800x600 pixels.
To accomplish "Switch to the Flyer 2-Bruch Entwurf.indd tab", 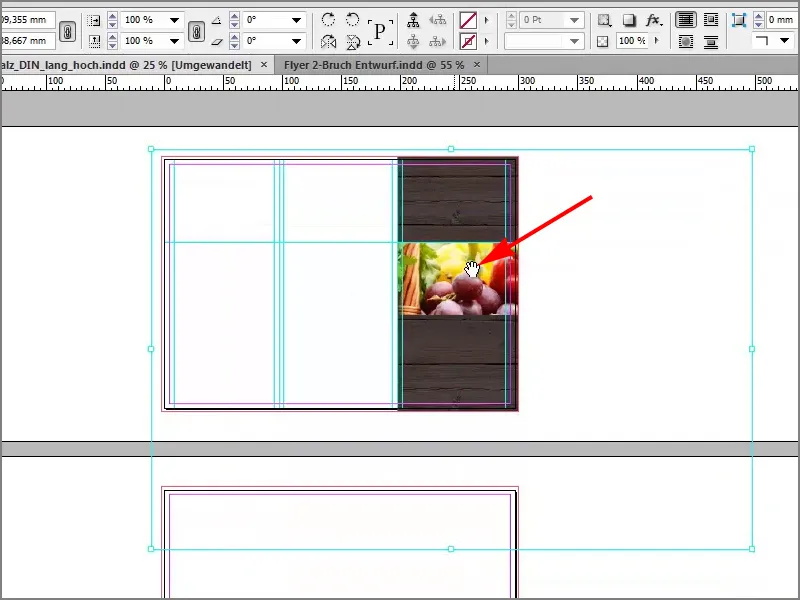I will point(374,65).
